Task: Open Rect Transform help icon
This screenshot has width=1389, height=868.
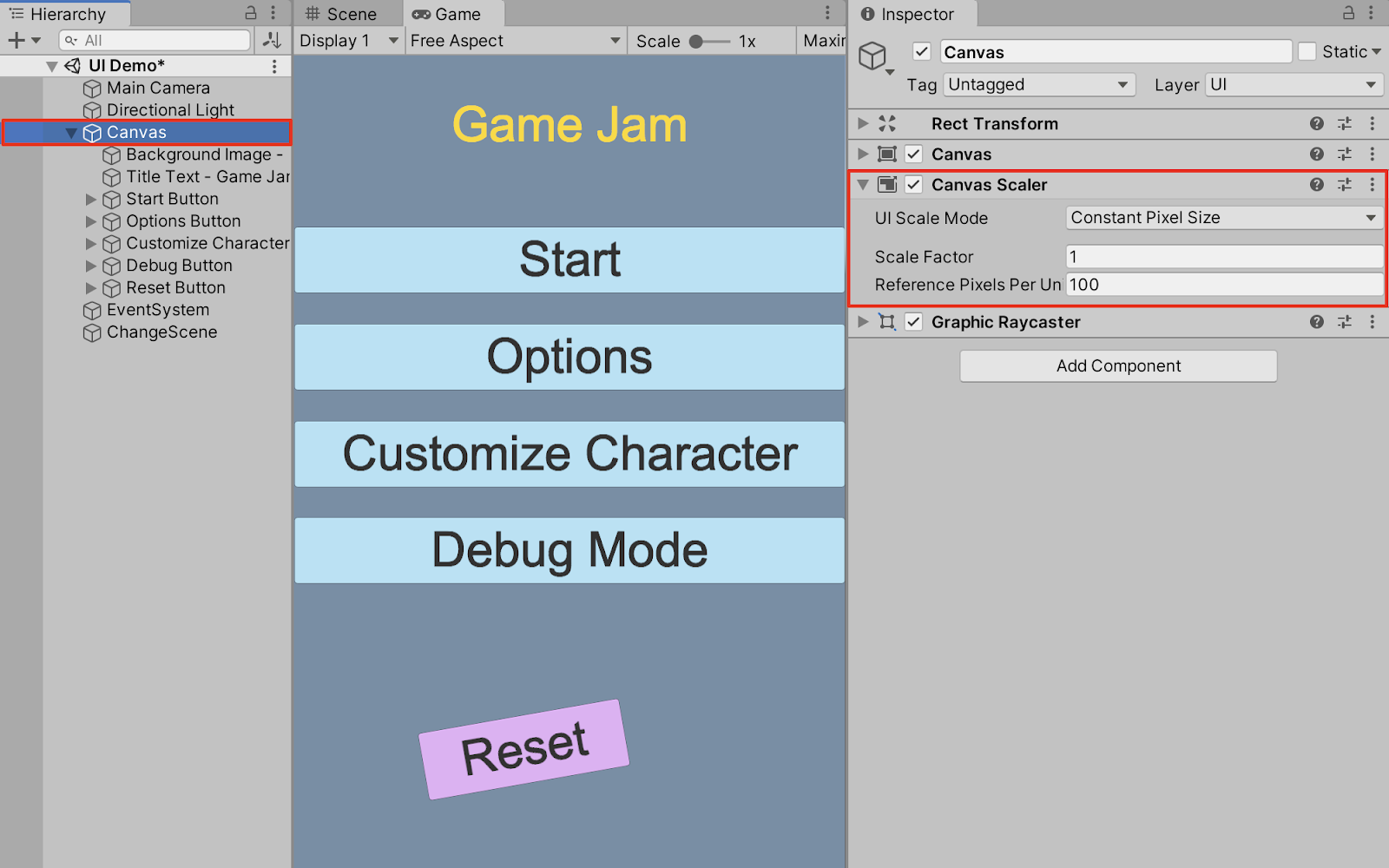Action: click(1317, 124)
